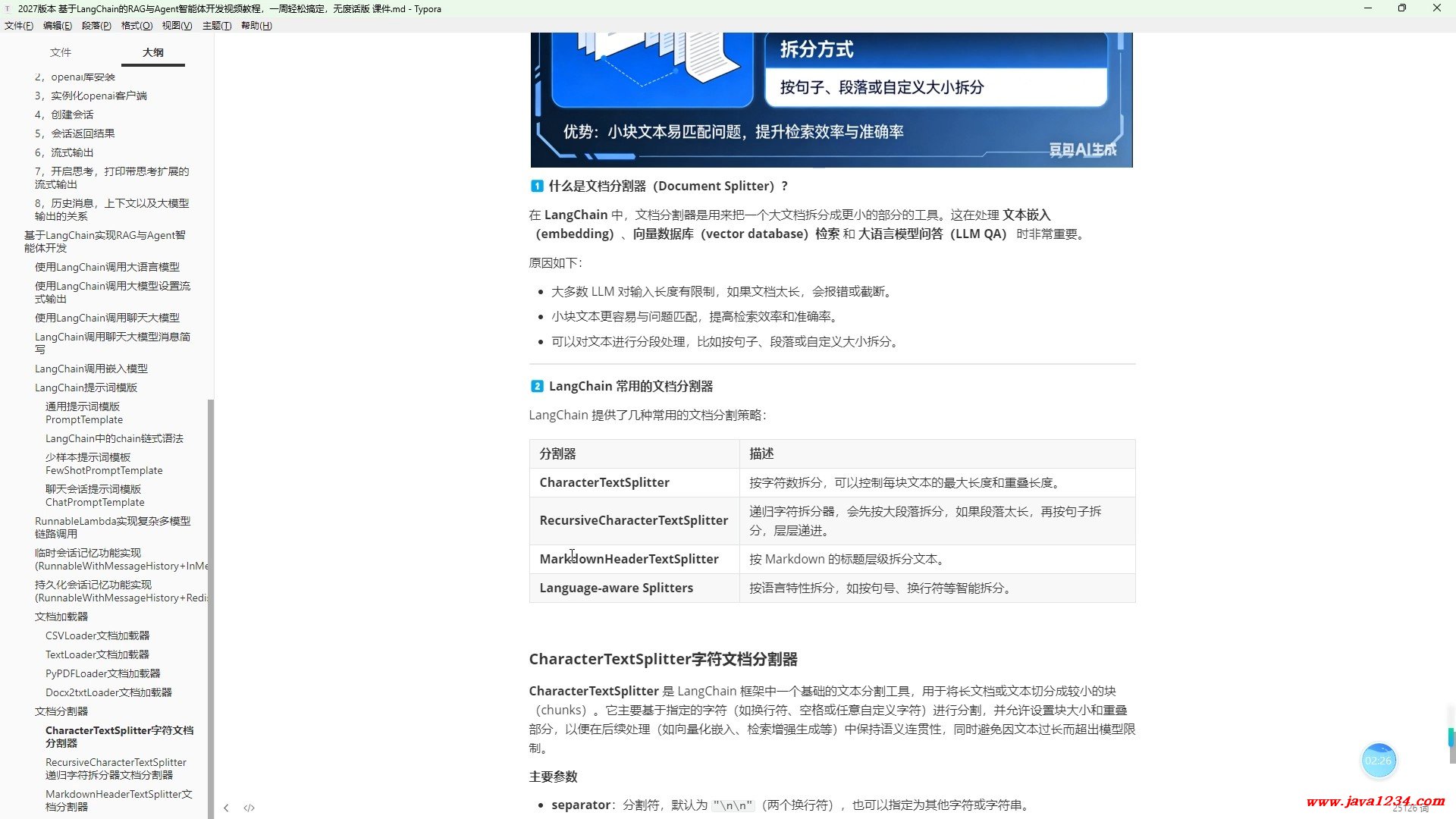Viewport: 1456px width, 819px height.
Task: Open the 段落(P) menu
Action: [96, 26]
